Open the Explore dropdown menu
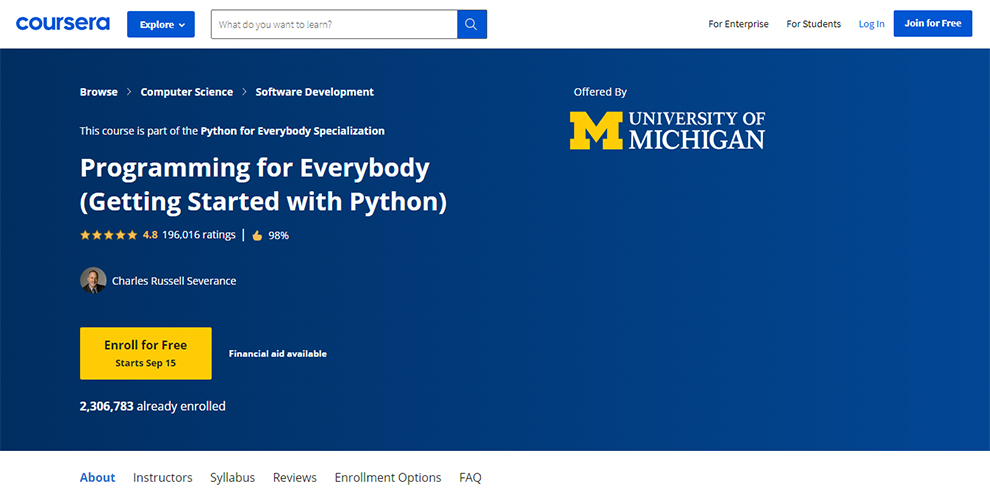Screen dimensions: 990x498 (x=161, y=25)
